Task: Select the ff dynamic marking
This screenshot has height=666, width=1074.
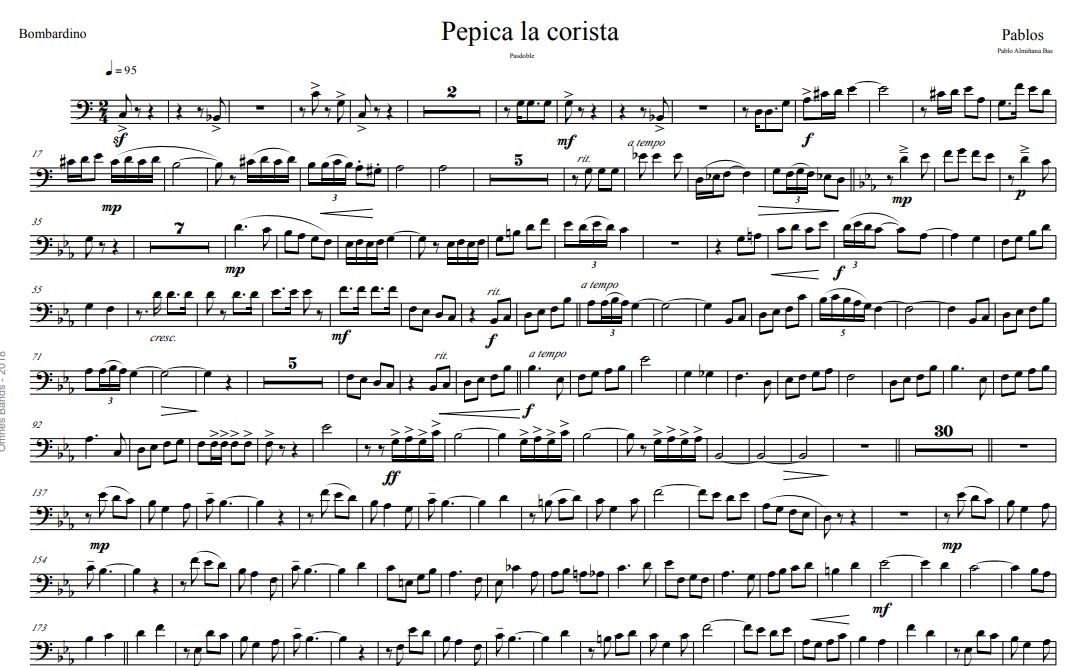Action: pyautogui.click(x=391, y=476)
